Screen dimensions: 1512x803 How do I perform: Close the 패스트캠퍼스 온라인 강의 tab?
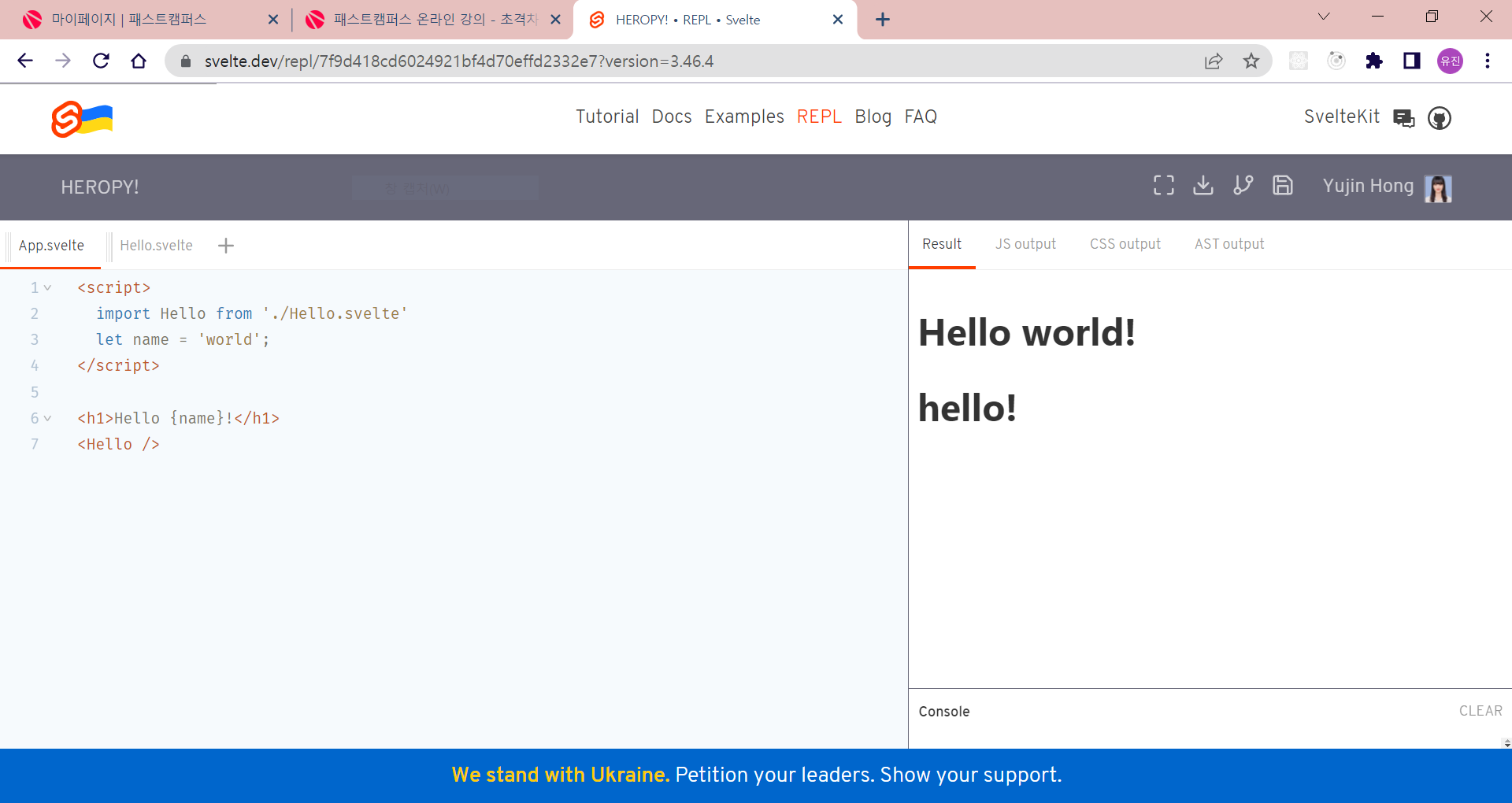(556, 20)
